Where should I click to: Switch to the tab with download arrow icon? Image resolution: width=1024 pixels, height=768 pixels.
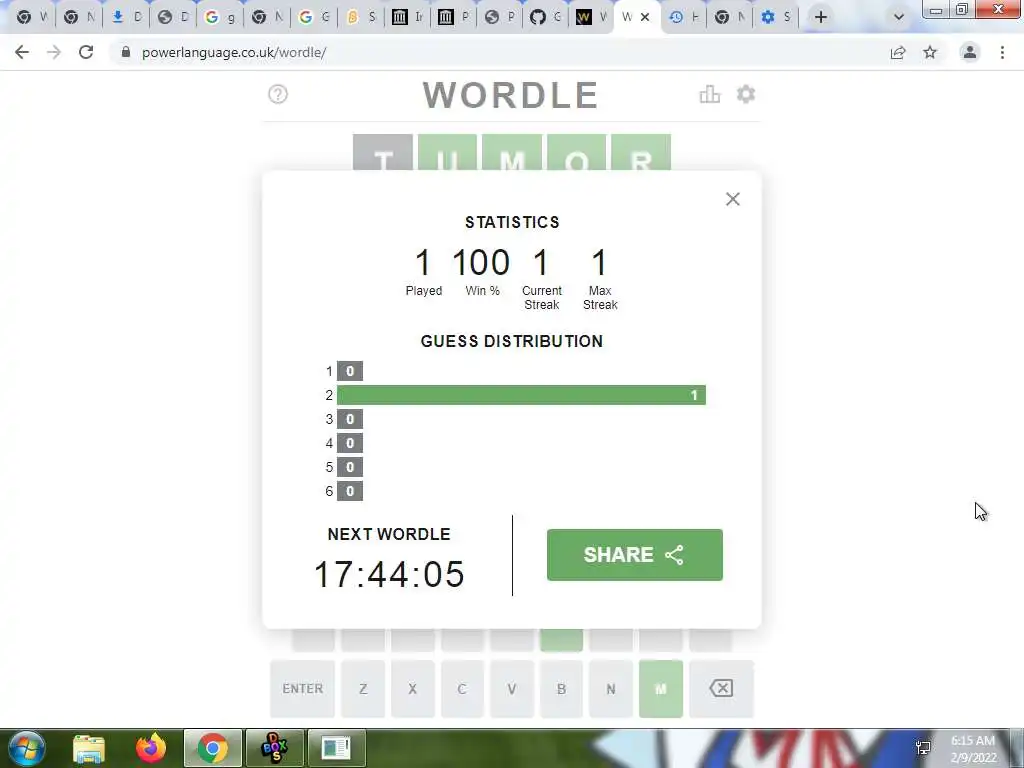point(127,17)
